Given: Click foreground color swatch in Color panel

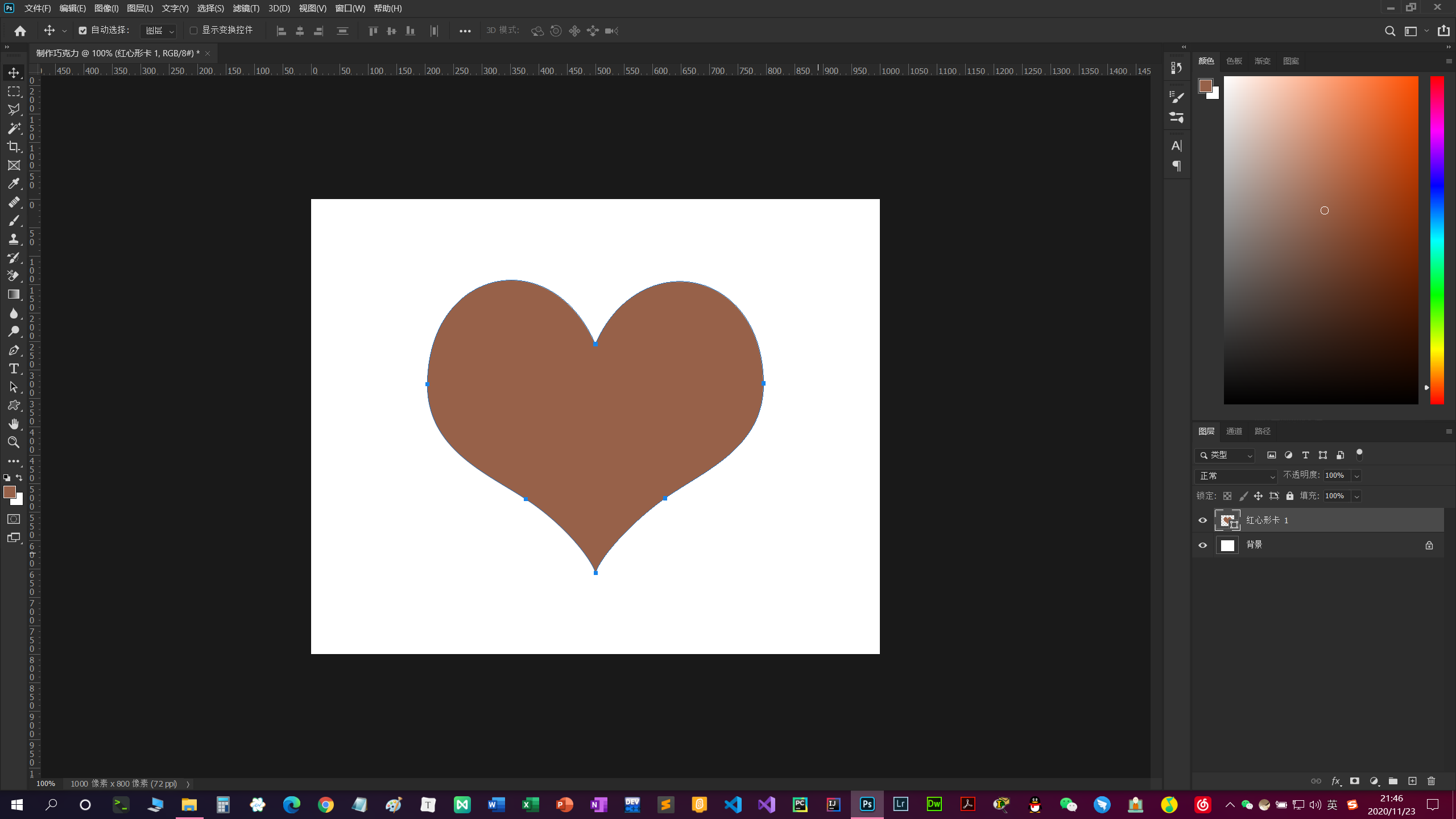Looking at the screenshot, I should click(1205, 86).
